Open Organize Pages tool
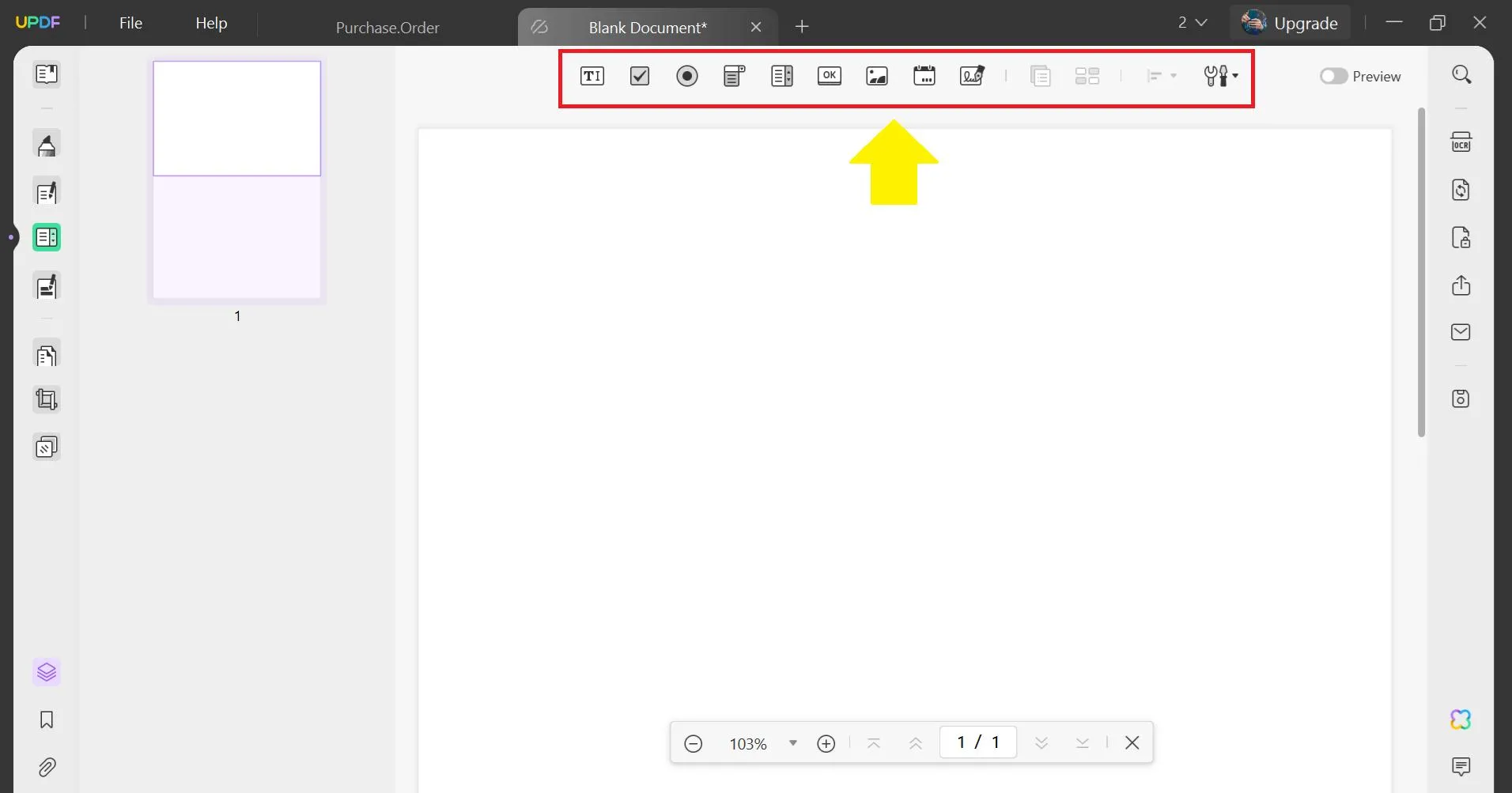 47,355
